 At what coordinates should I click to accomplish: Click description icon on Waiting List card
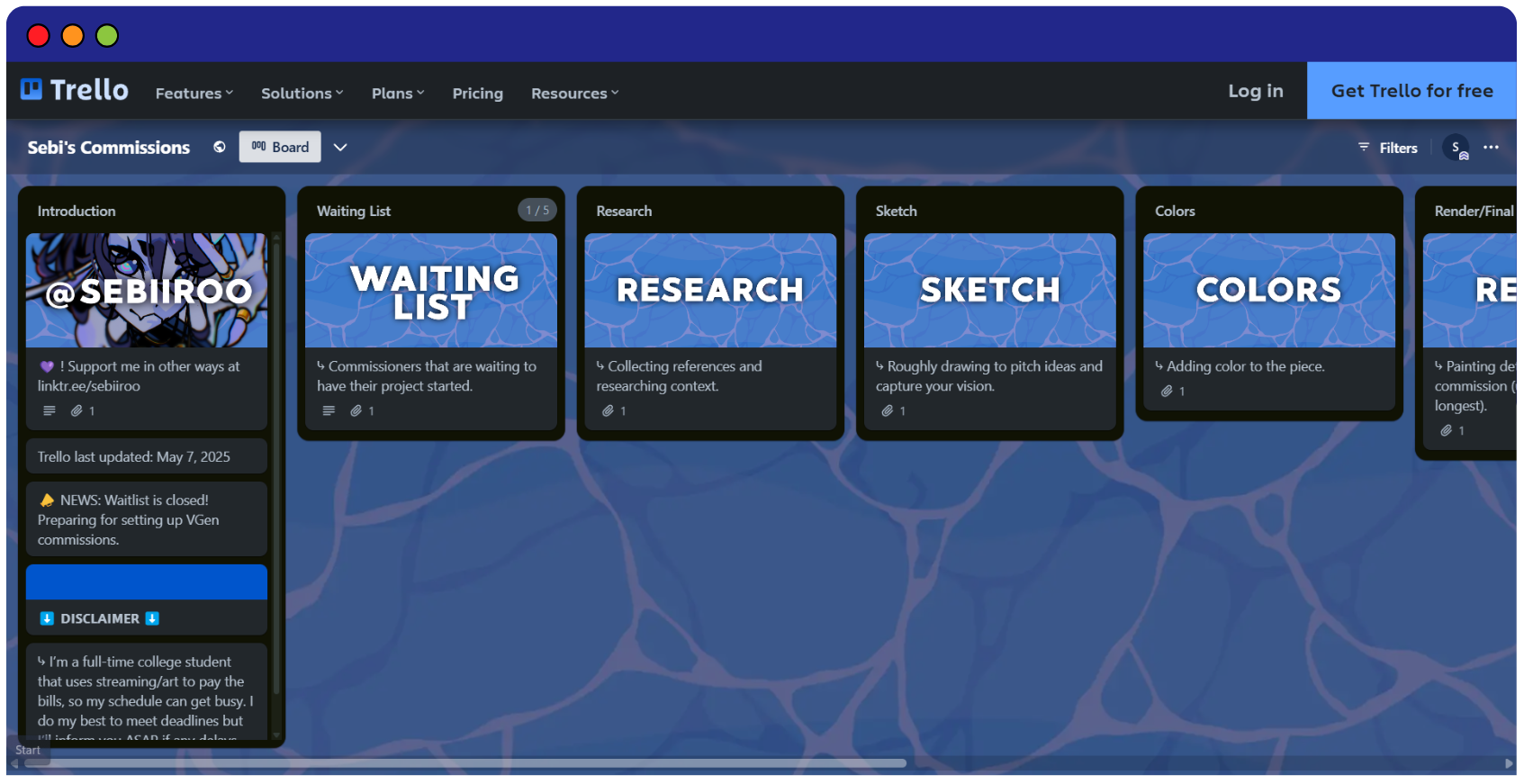point(329,410)
